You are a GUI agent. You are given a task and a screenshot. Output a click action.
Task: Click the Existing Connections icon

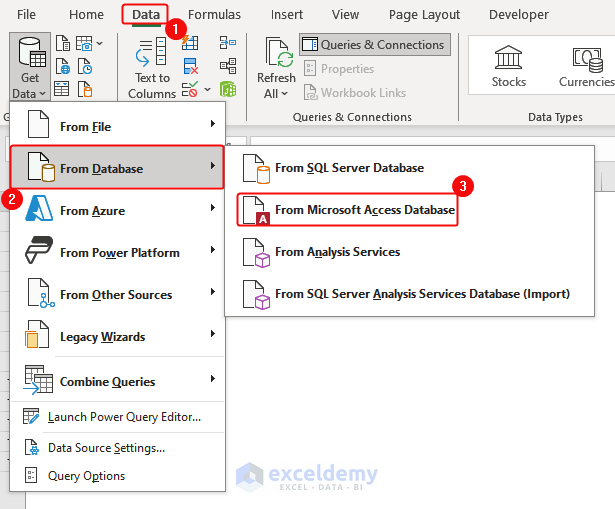85,89
